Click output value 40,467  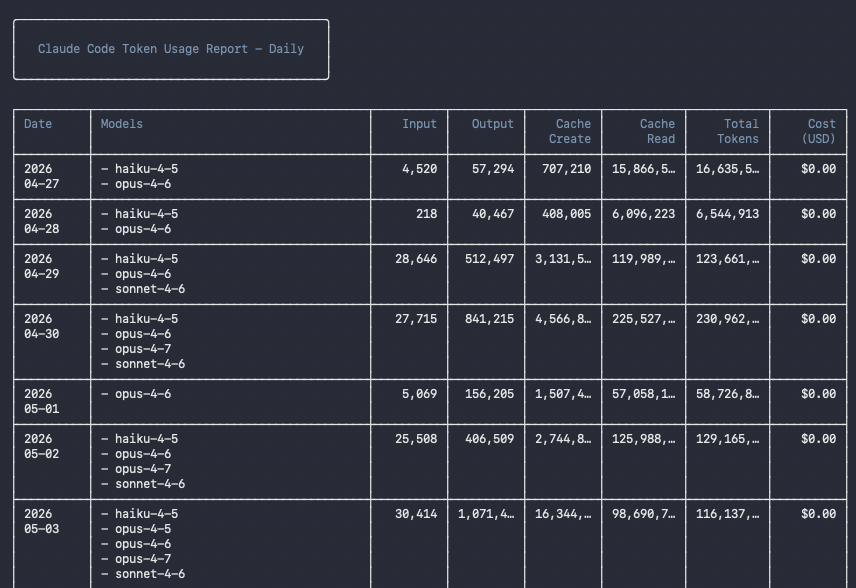[493, 214]
